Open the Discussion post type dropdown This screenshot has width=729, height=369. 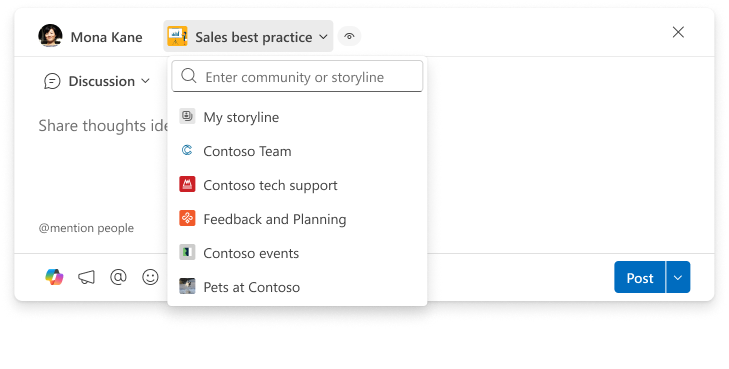coord(97,81)
